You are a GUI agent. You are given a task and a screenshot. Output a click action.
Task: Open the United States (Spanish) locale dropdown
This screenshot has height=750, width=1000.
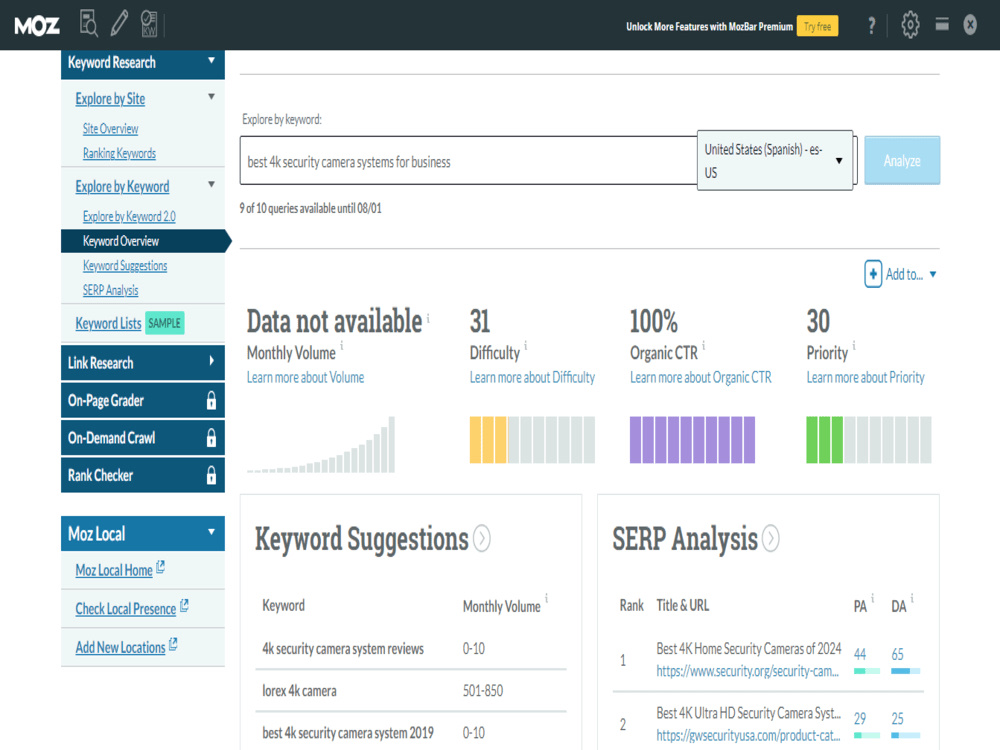(x=775, y=161)
